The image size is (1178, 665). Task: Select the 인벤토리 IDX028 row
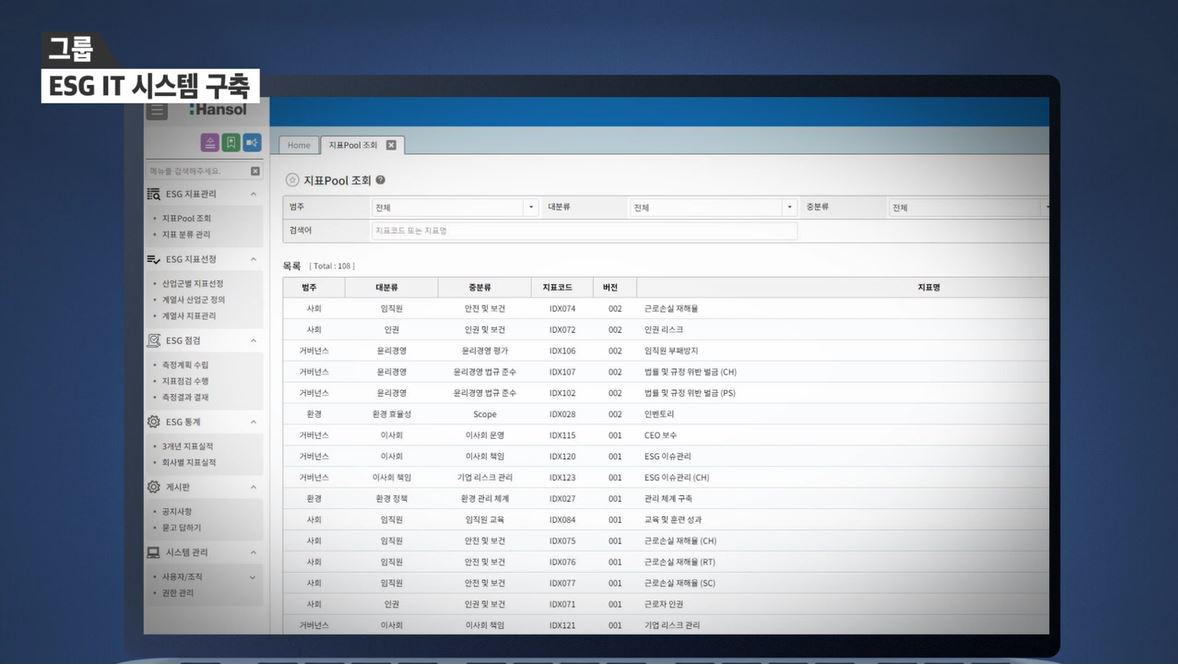tap(666, 414)
